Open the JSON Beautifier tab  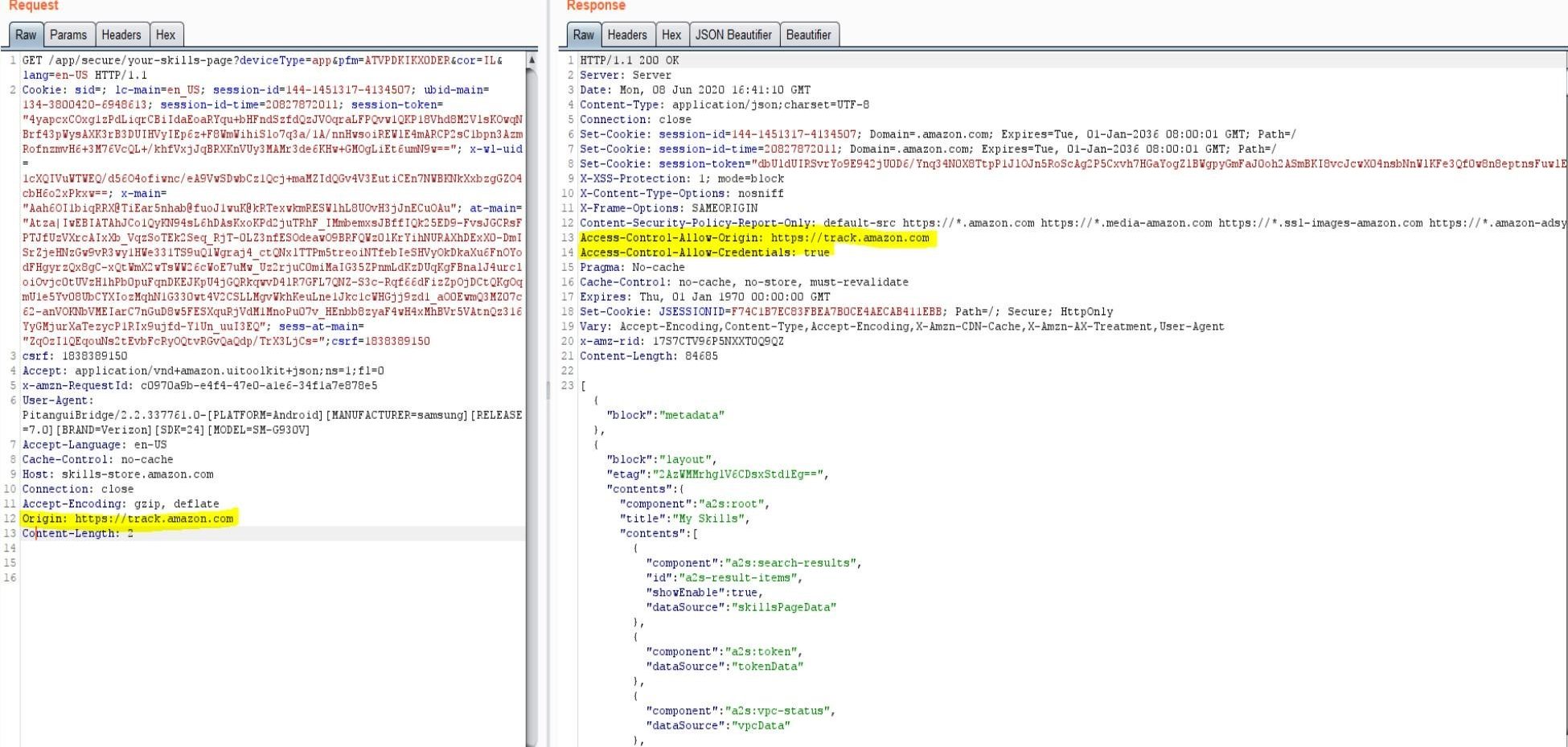click(x=733, y=35)
